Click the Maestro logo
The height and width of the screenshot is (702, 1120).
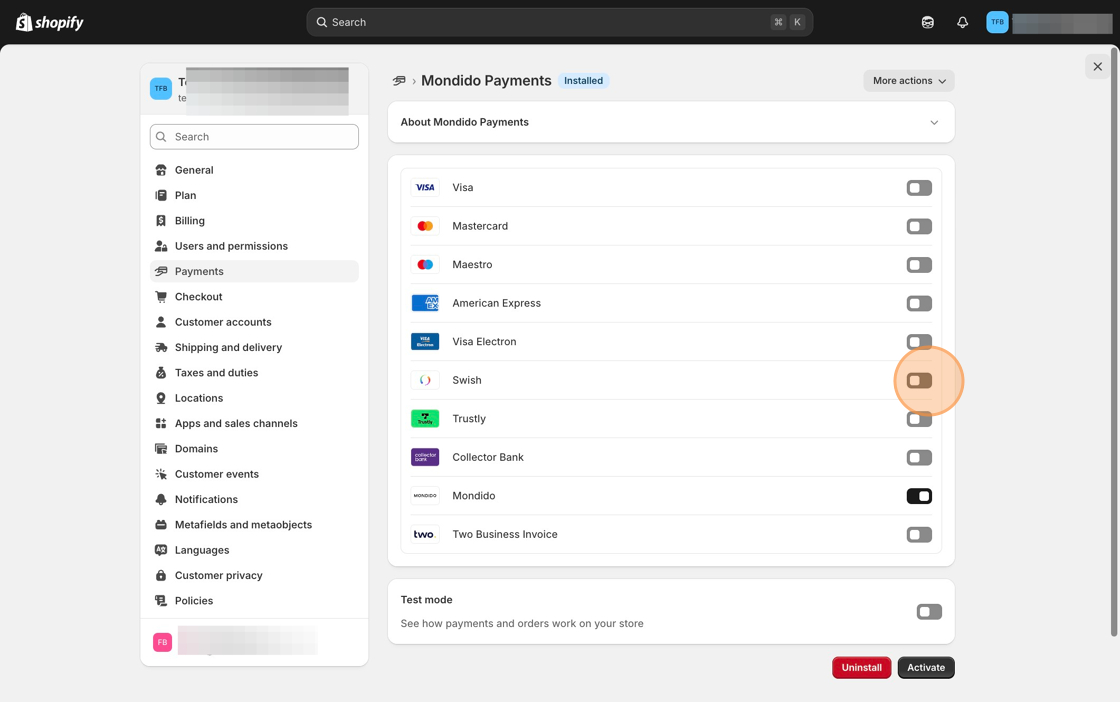click(425, 264)
